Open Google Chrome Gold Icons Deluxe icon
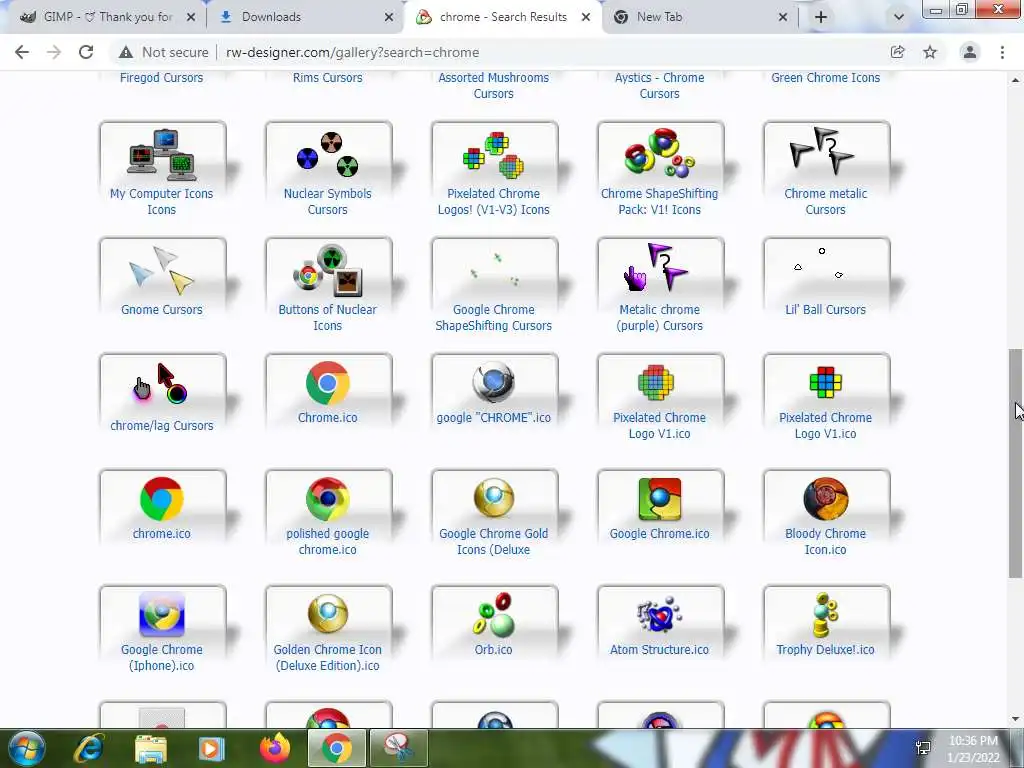 [x=494, y=498]
